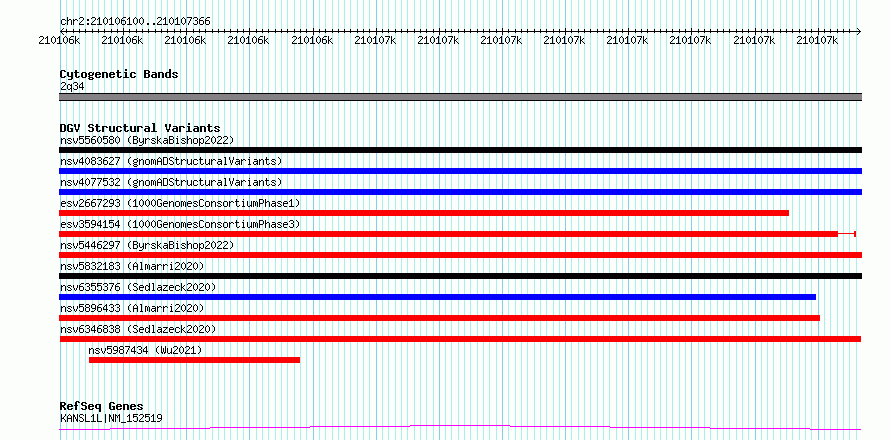Open the nsv4083627 gnomAD variant label
890x440 pixels.
[x=171, y=161]
